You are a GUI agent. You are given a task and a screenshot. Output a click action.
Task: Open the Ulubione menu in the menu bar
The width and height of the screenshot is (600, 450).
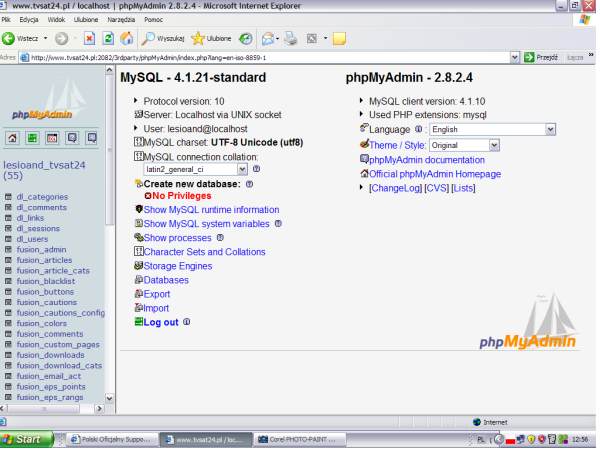(86, 20)
